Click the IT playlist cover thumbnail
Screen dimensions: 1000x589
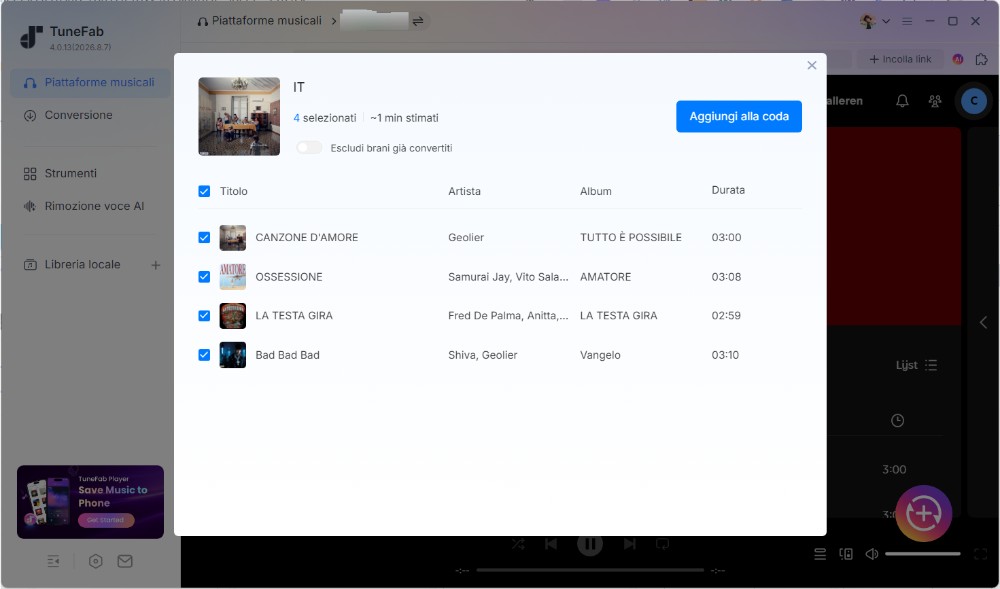239,117
